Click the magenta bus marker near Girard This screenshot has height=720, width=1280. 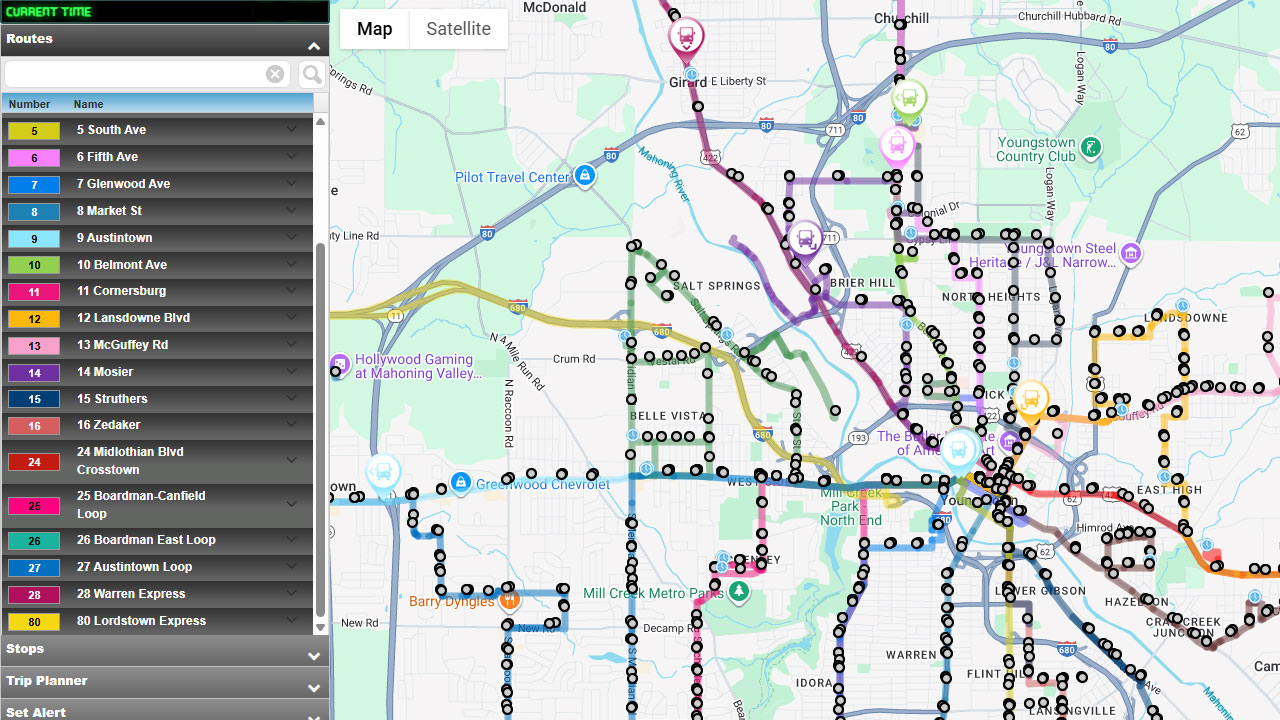[686, 38]
